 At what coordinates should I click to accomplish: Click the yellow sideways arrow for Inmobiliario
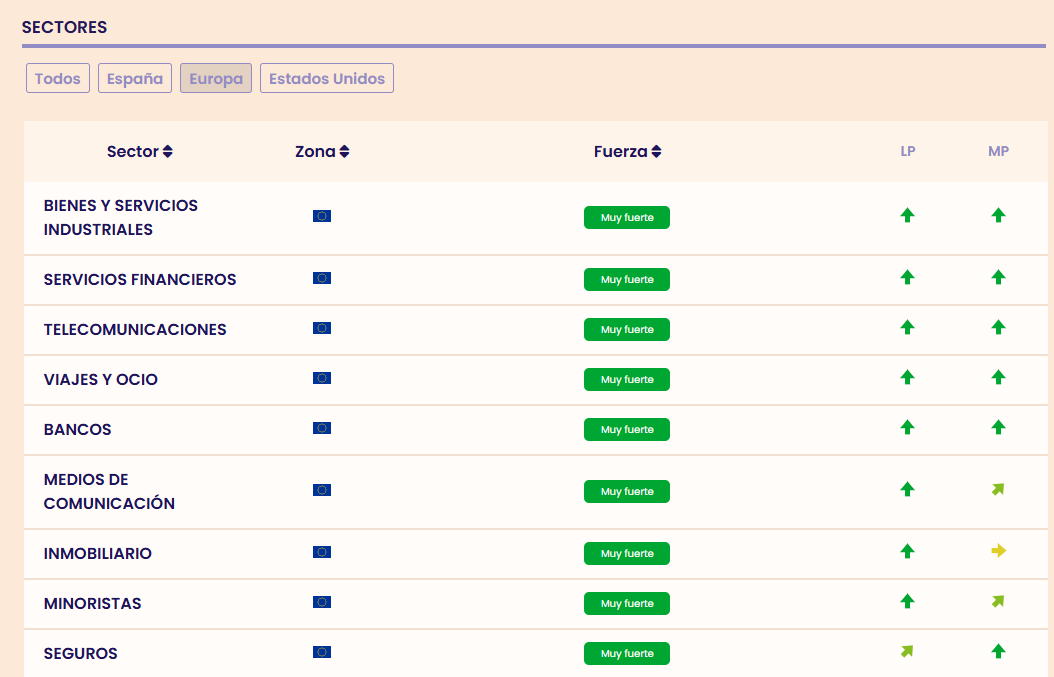tap(998, 551)
